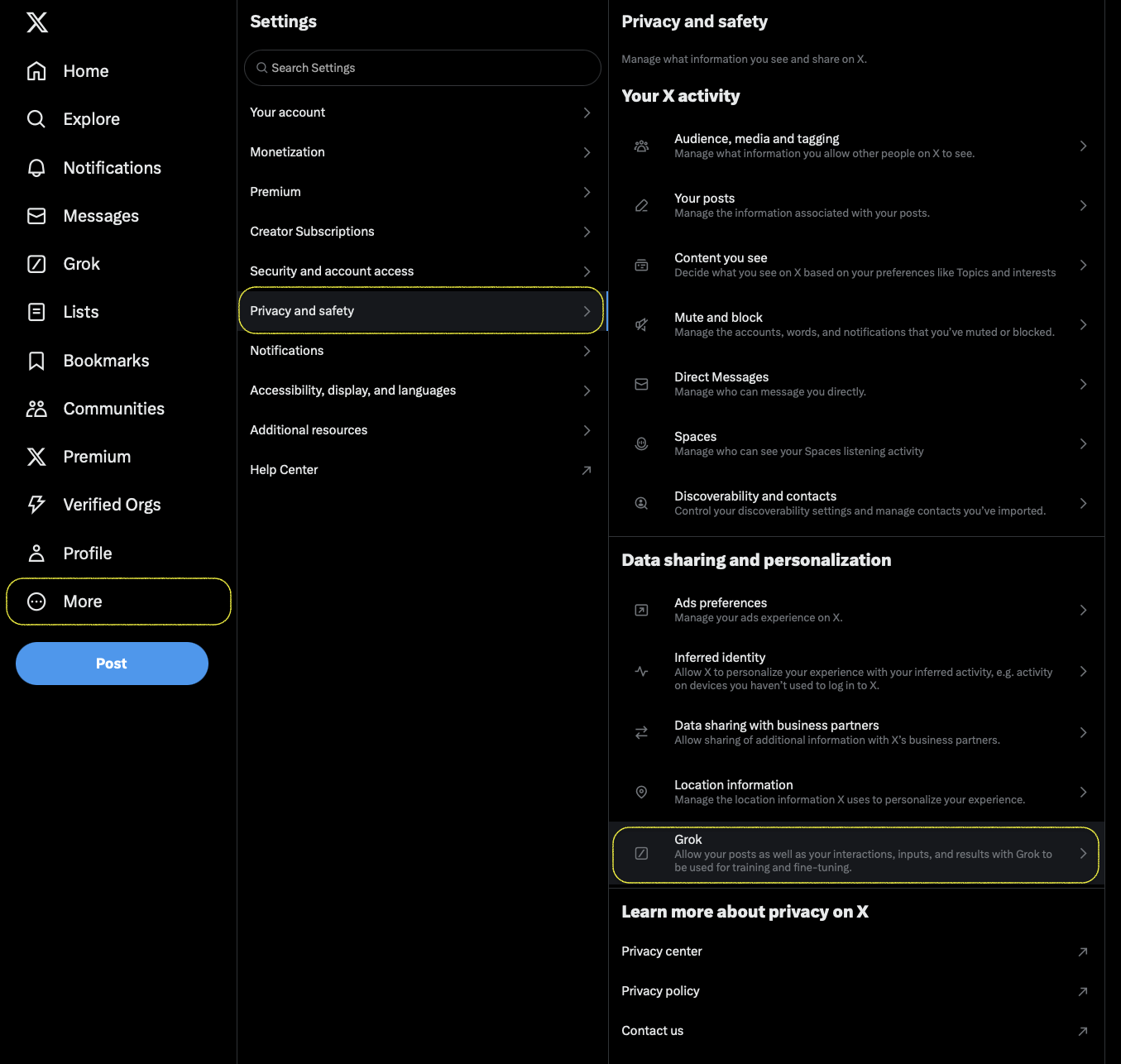
Task: Expand the Your account chevron
Action: point(587,113)
